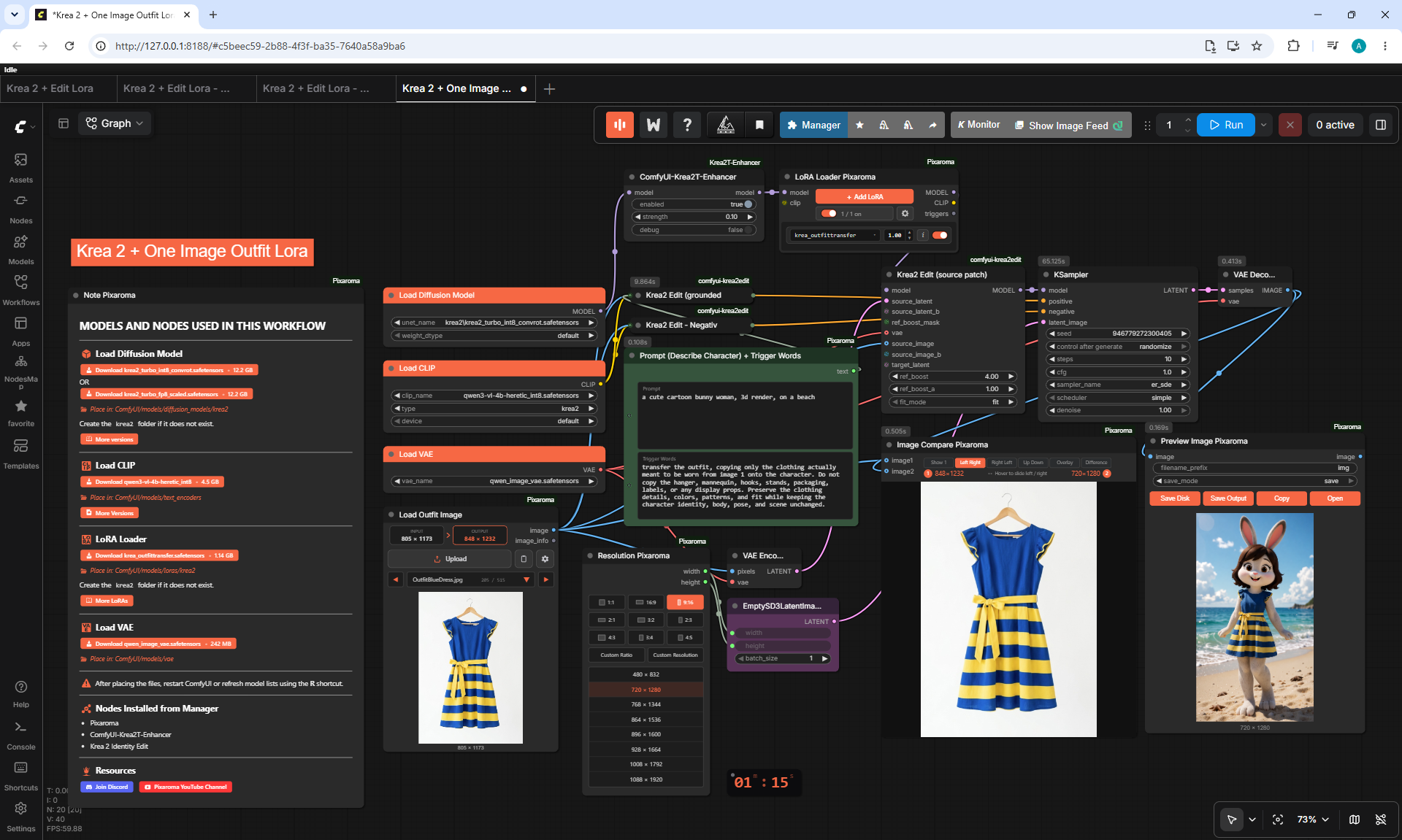The height and width of the screenshot is (840, 1402).
Task: Click the Join Discord link button
Action: click(x=107, y=787)
